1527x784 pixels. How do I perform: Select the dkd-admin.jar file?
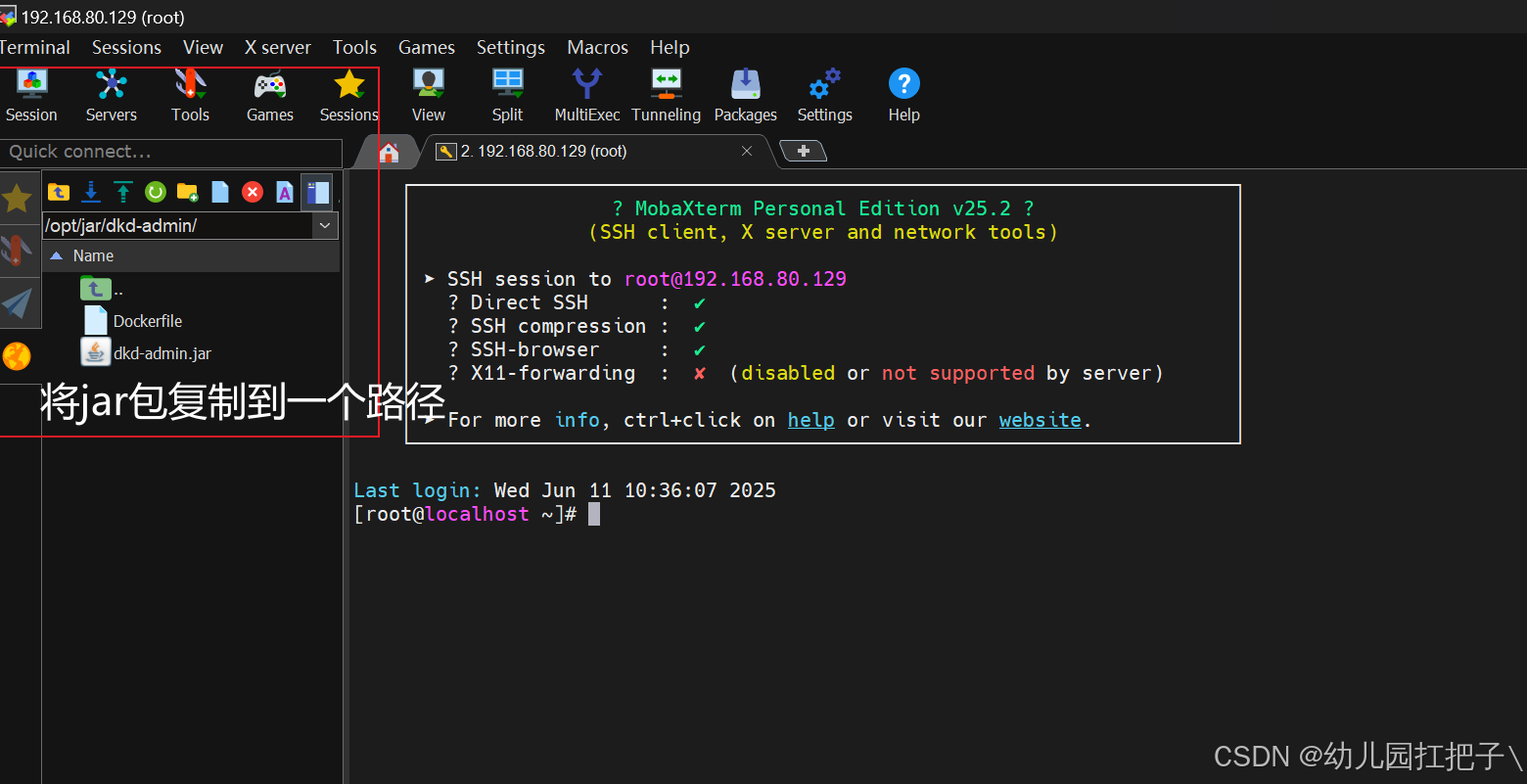coord(147,353)
